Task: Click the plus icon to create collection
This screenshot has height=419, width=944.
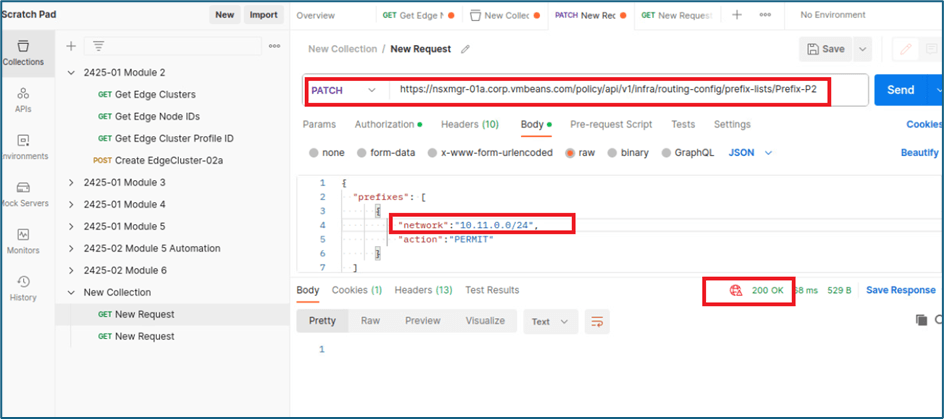Action: point(71,46)
